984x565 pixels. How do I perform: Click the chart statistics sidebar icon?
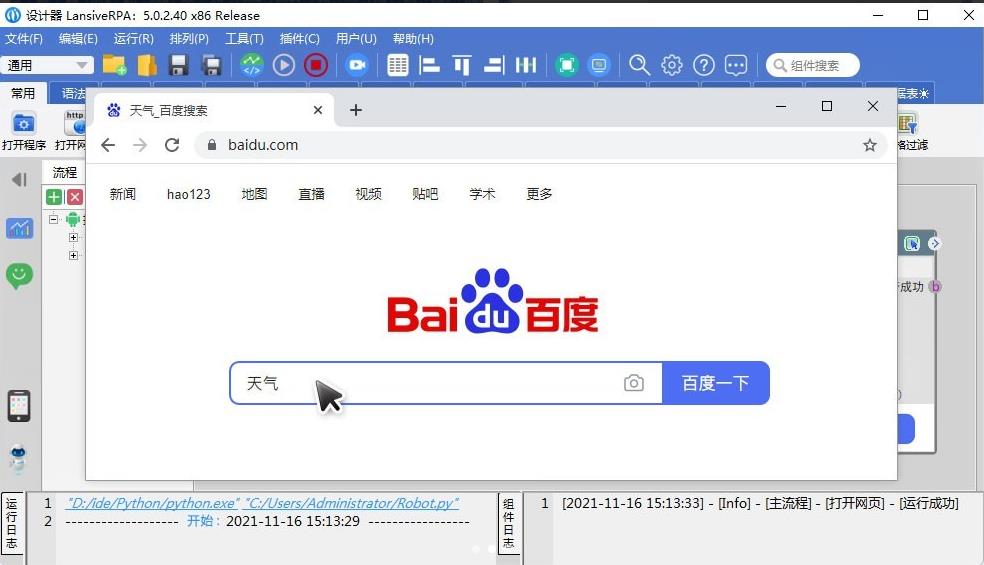click(x=19, y=228)
